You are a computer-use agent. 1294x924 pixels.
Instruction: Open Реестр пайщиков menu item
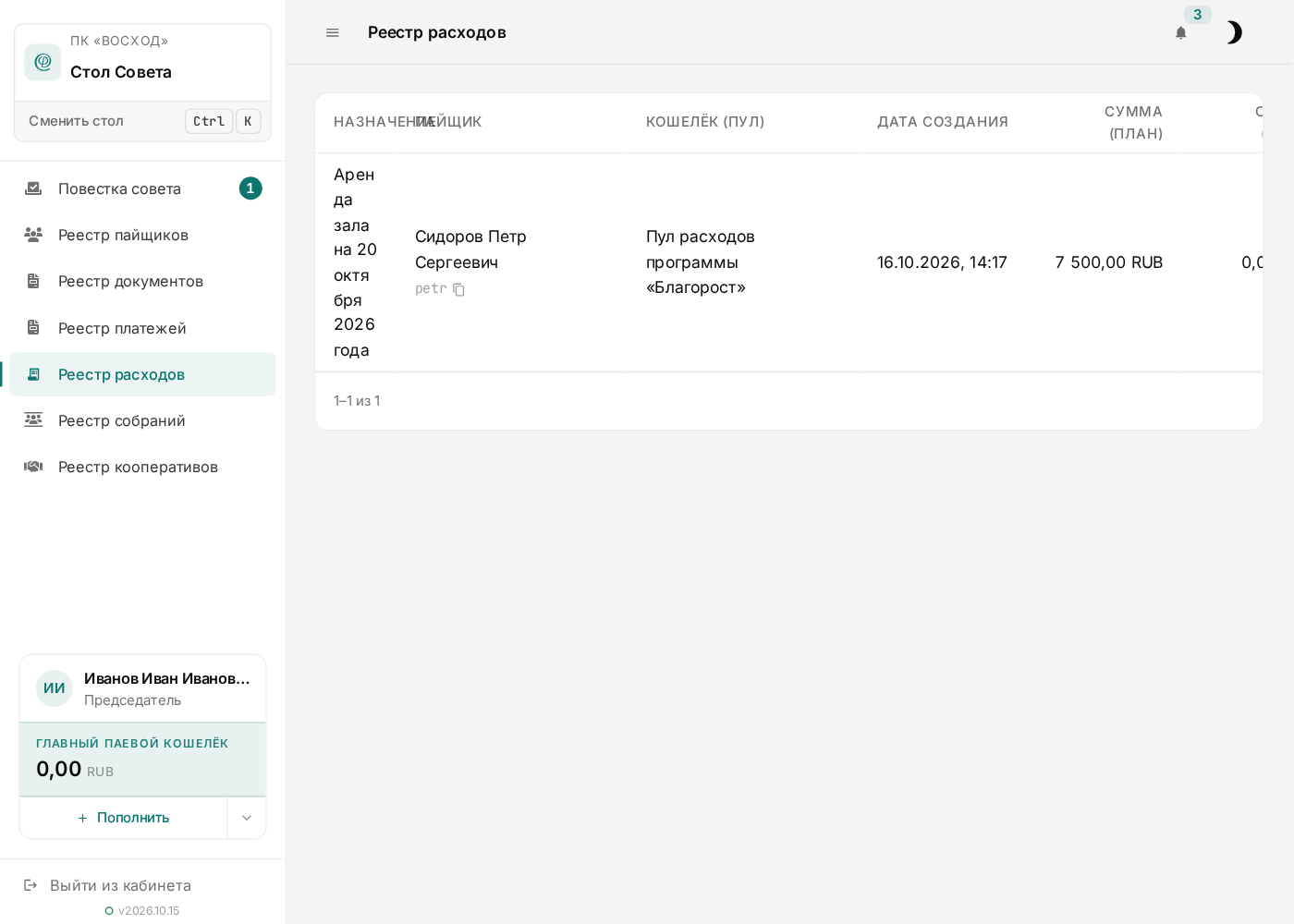point(143,235)
